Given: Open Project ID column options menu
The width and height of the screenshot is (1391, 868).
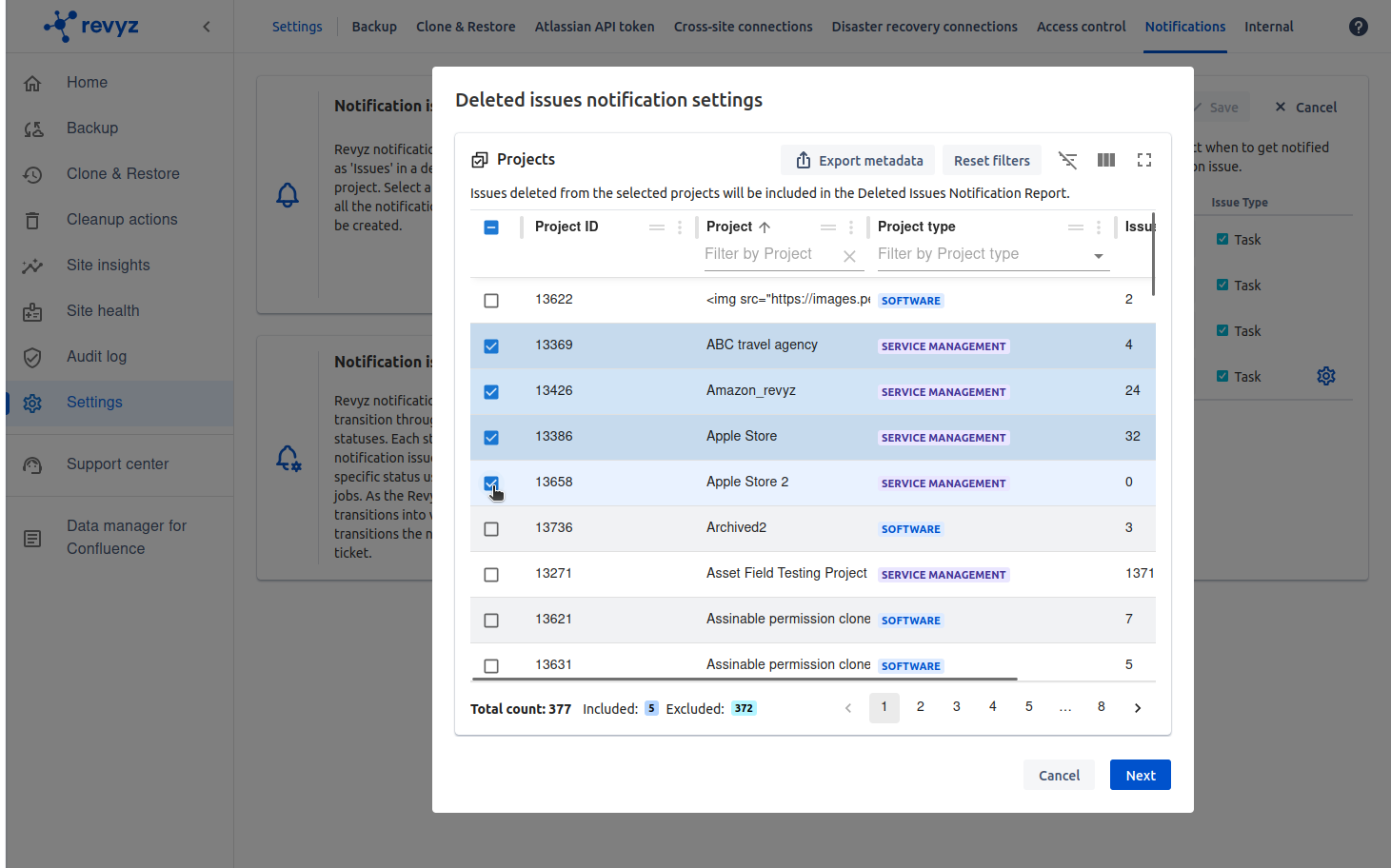Looking at the screenshot, I should click(x=680, y=227).
